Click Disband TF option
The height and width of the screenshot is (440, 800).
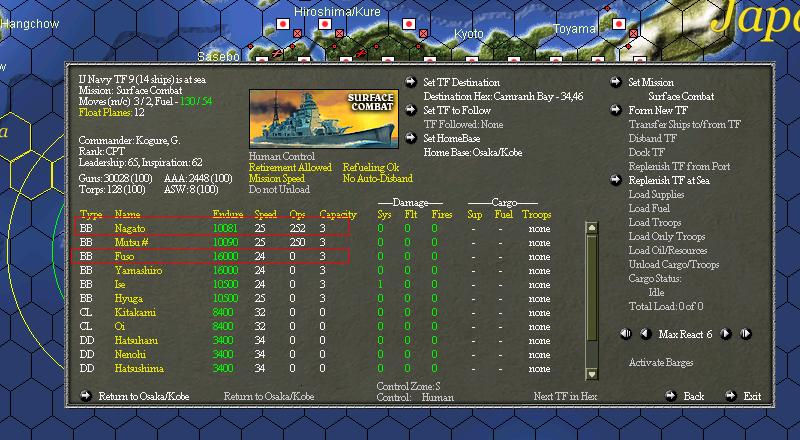pyautogui.click(x=653, y=138)
